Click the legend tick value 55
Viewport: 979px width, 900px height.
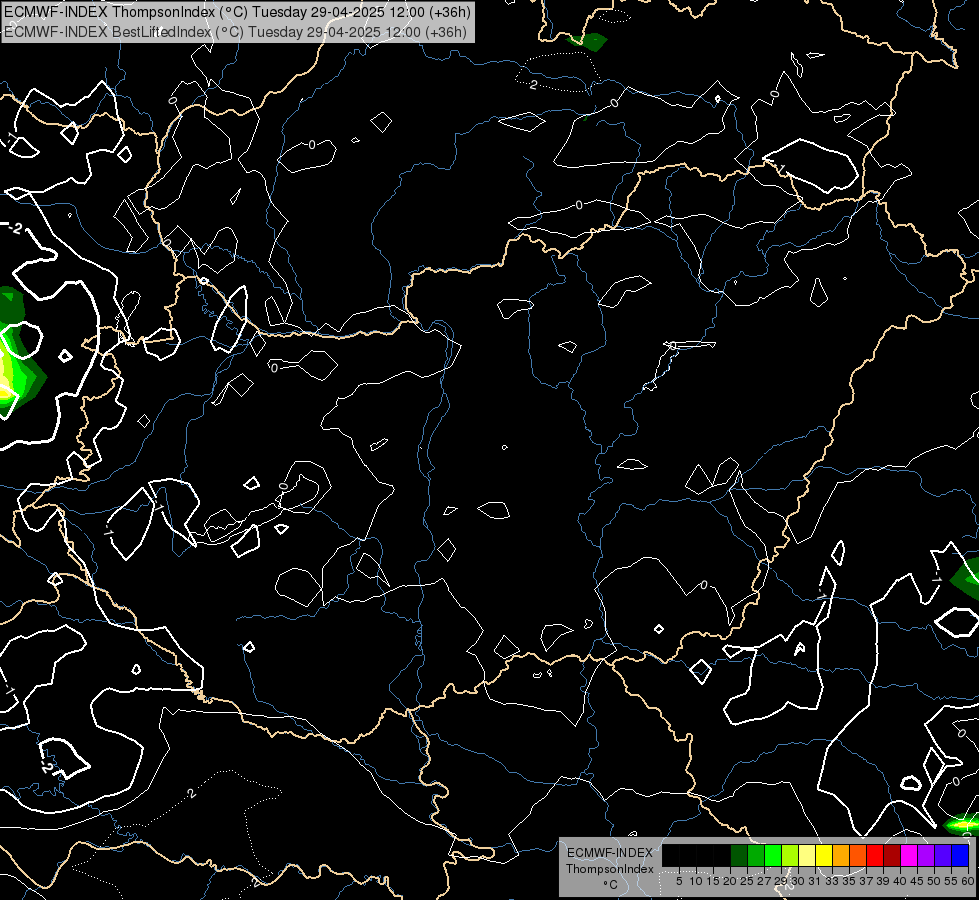951,881
